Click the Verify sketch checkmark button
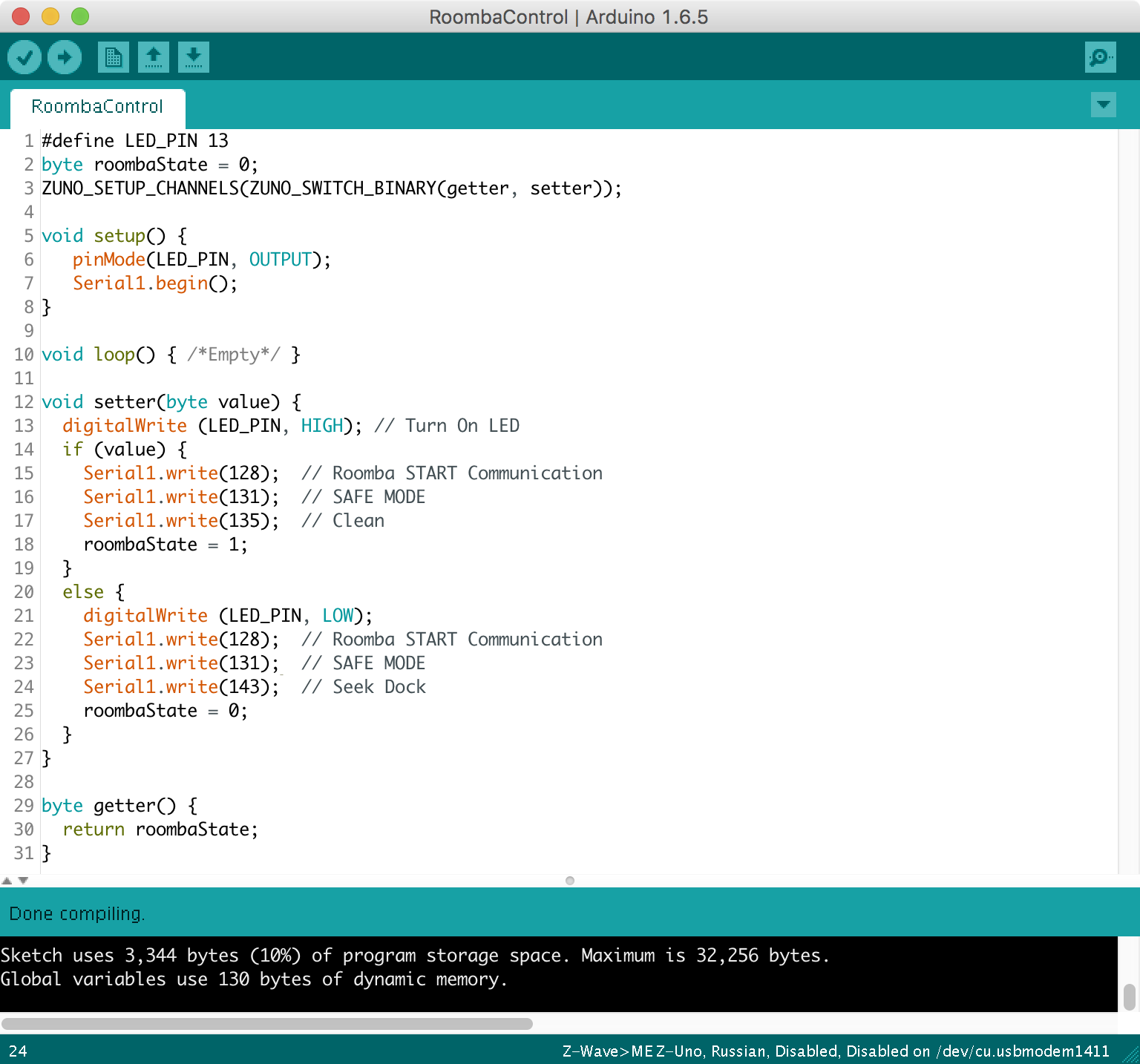 click(x=24, y=57)
